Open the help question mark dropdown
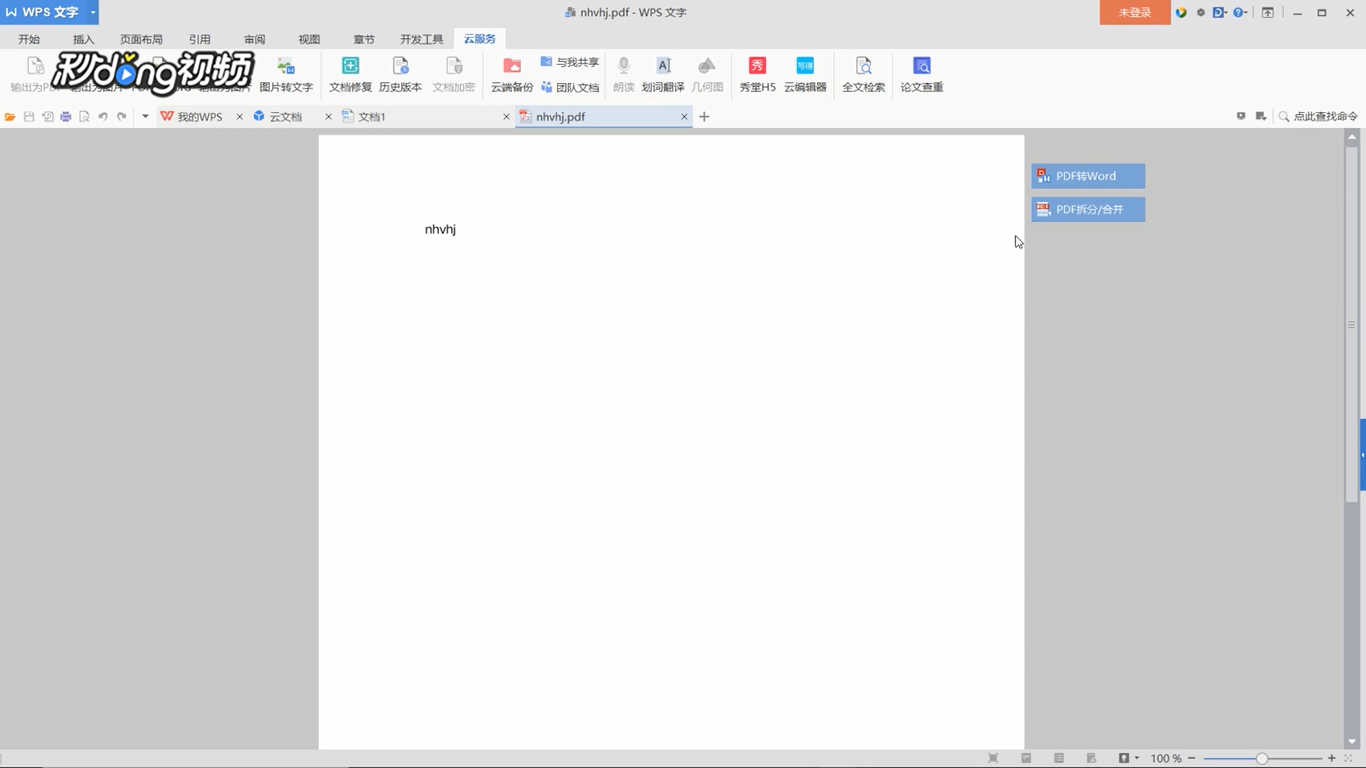The image size is (1366, 768). click(1241, 13)
